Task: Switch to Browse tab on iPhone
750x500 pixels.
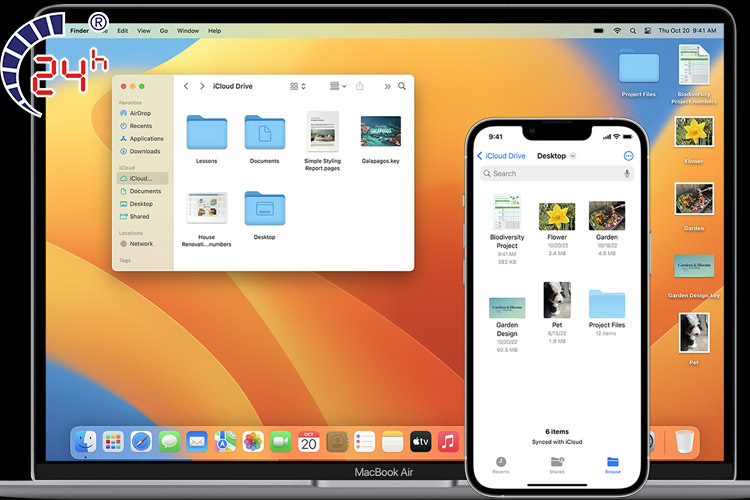Action: point(613,465)
